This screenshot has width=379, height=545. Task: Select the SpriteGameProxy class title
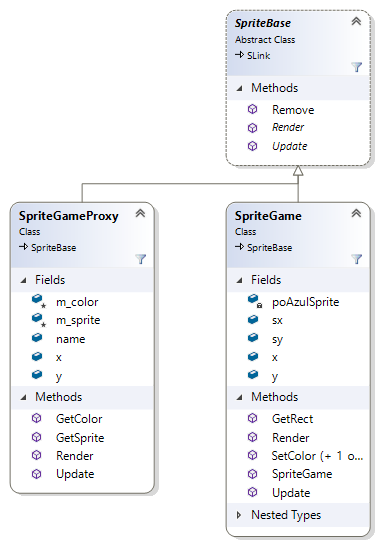pyautogui.click(x=68, y=216)
